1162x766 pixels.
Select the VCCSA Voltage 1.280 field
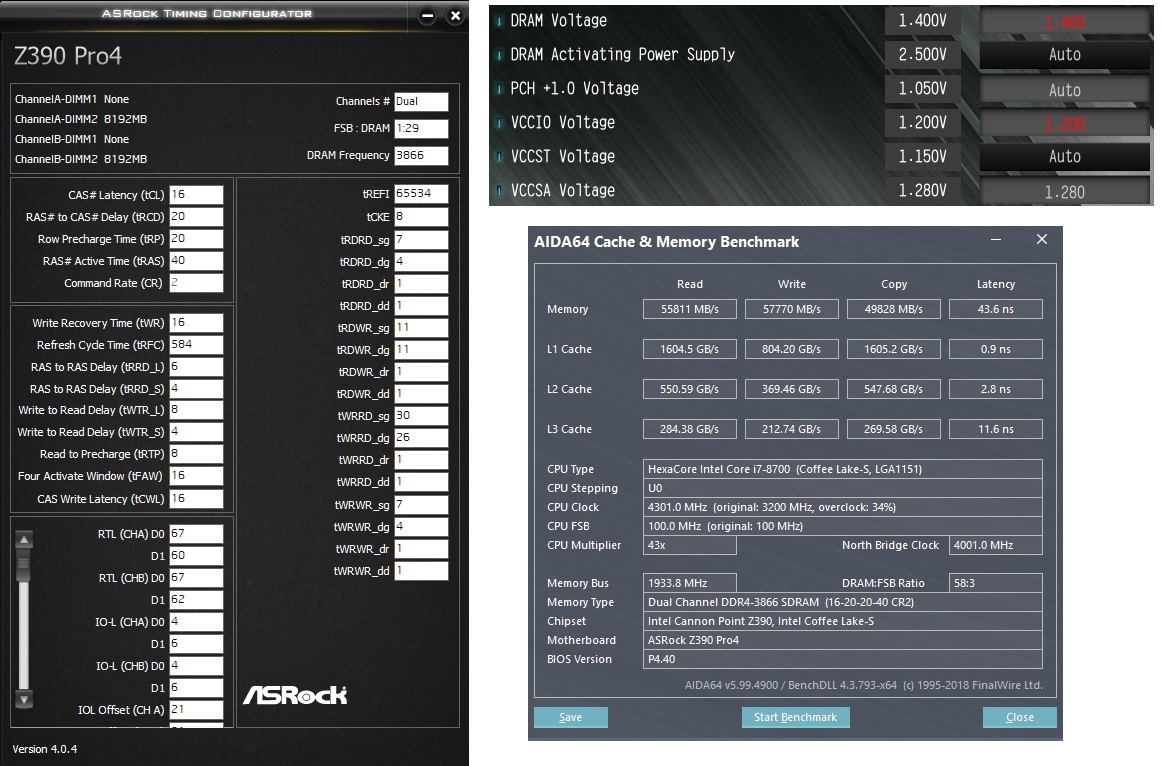coord(1065,192)
